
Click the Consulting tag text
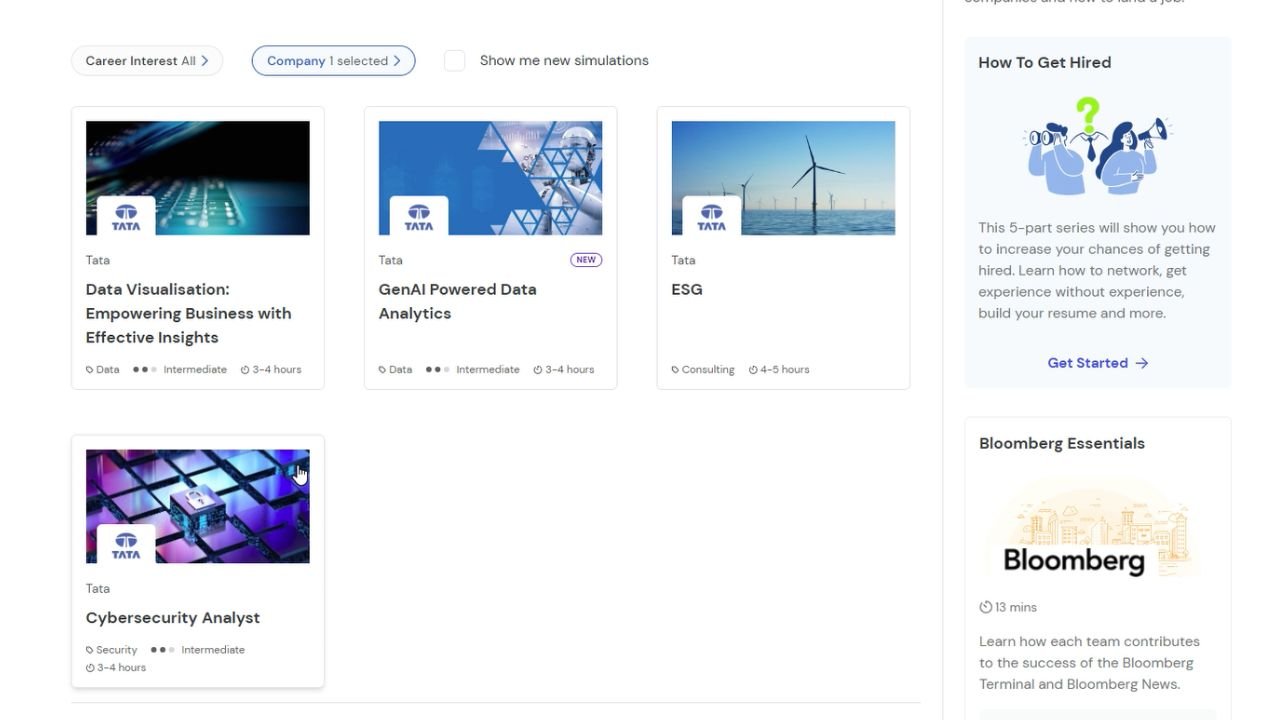(708, 370)
